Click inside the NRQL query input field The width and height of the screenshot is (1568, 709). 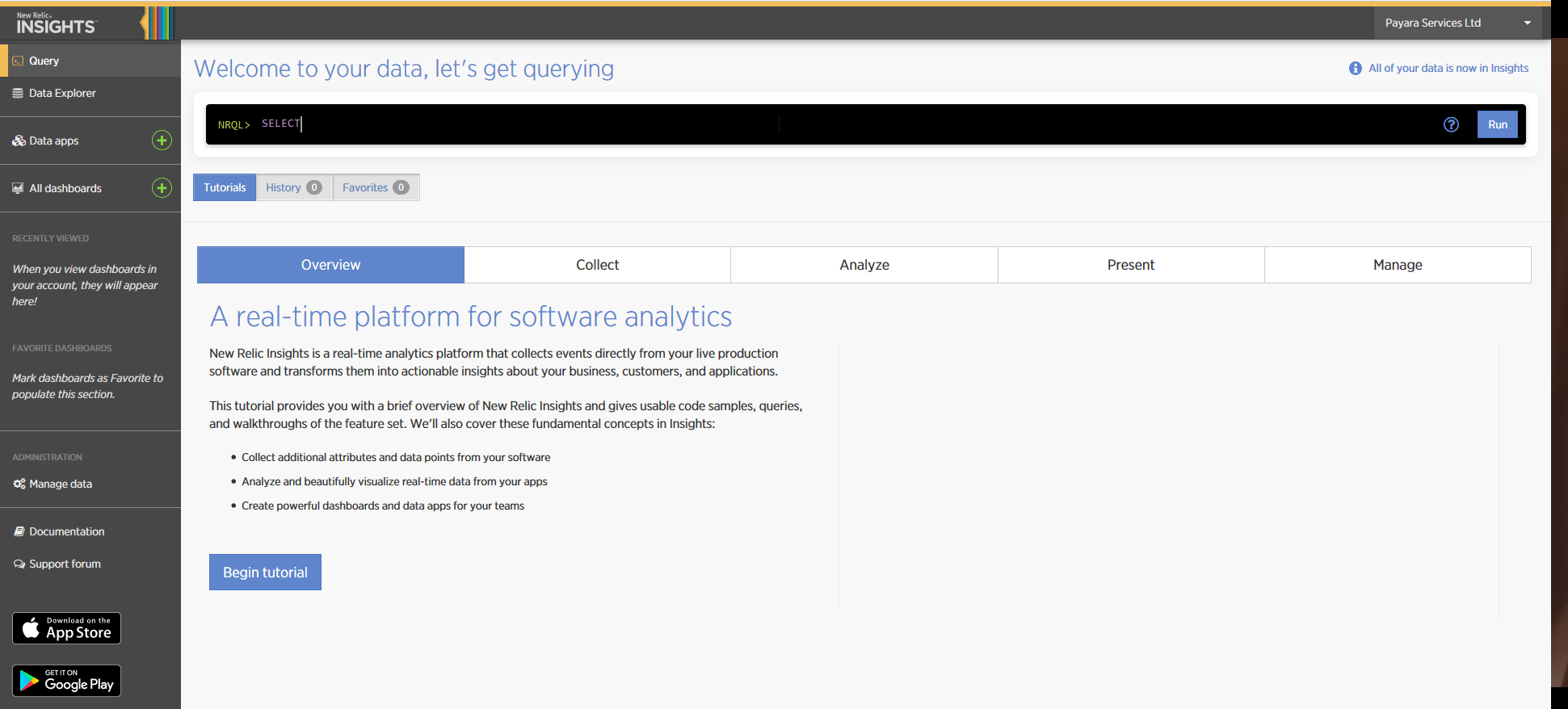point(808,124)
